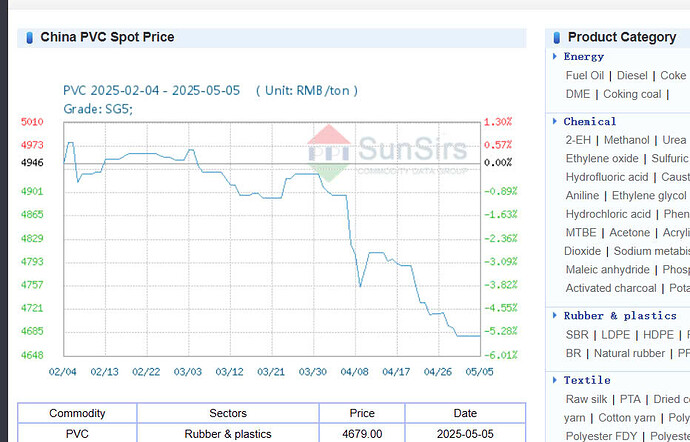The image size is (690, 442).
Task: Click the 4679.00 price cell
Action: [362, 434]
